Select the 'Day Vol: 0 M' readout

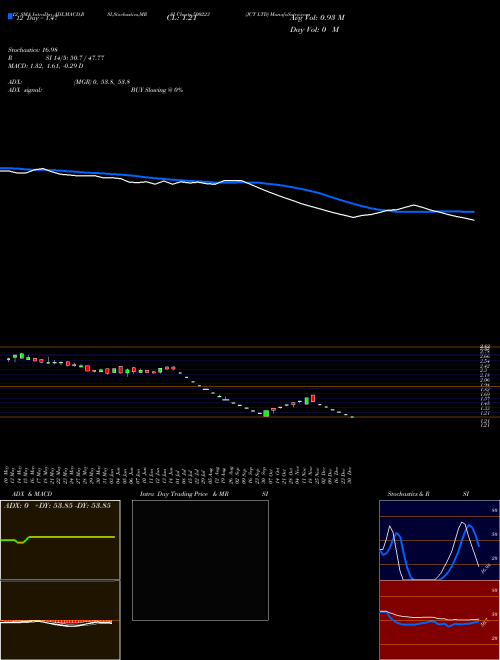(x=314, y=29)
